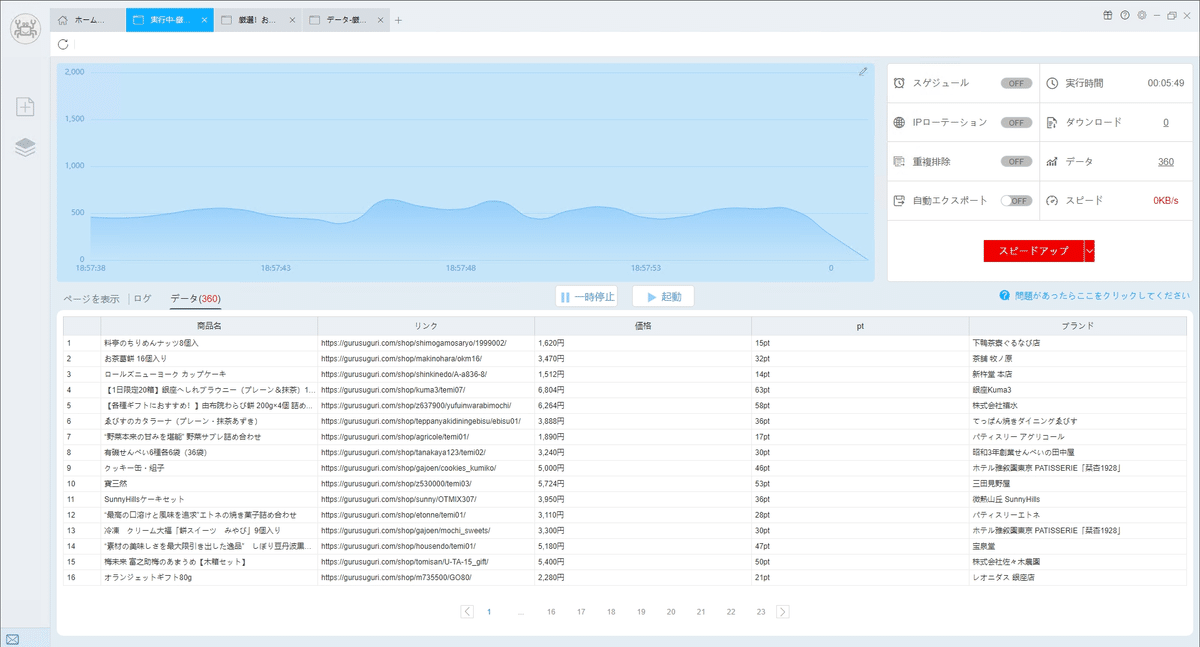Open the データ count 360 link
The width and height of the screenshot is (1200, 647).
click(1165, 161)
